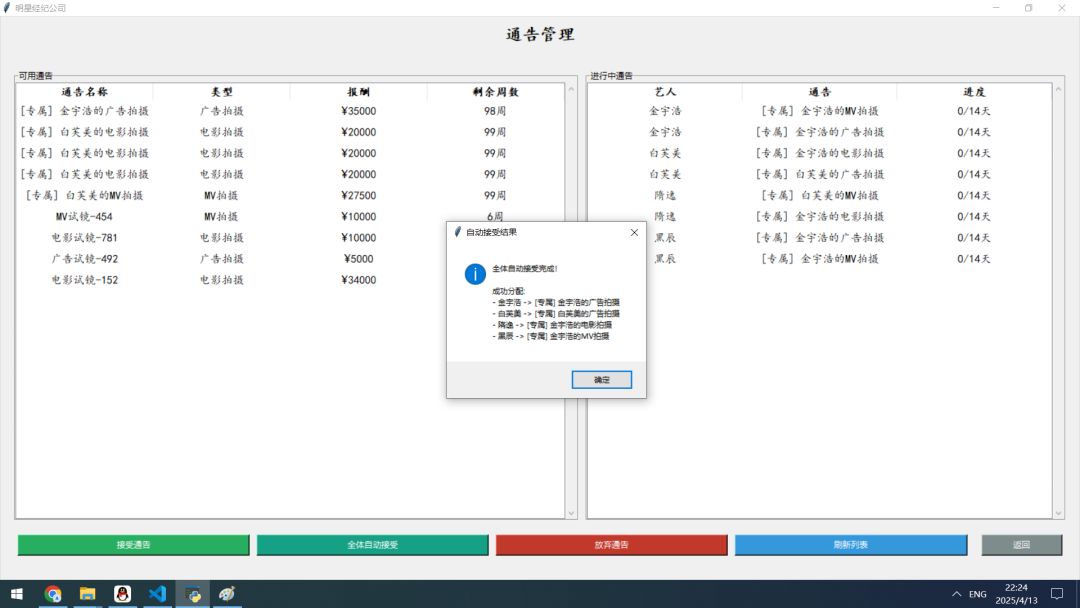Click '0/14天' progress in 隋逸 白芙美的MV拍摄 row
This screenshot has height=608, width=1080.
coord(974,196)
